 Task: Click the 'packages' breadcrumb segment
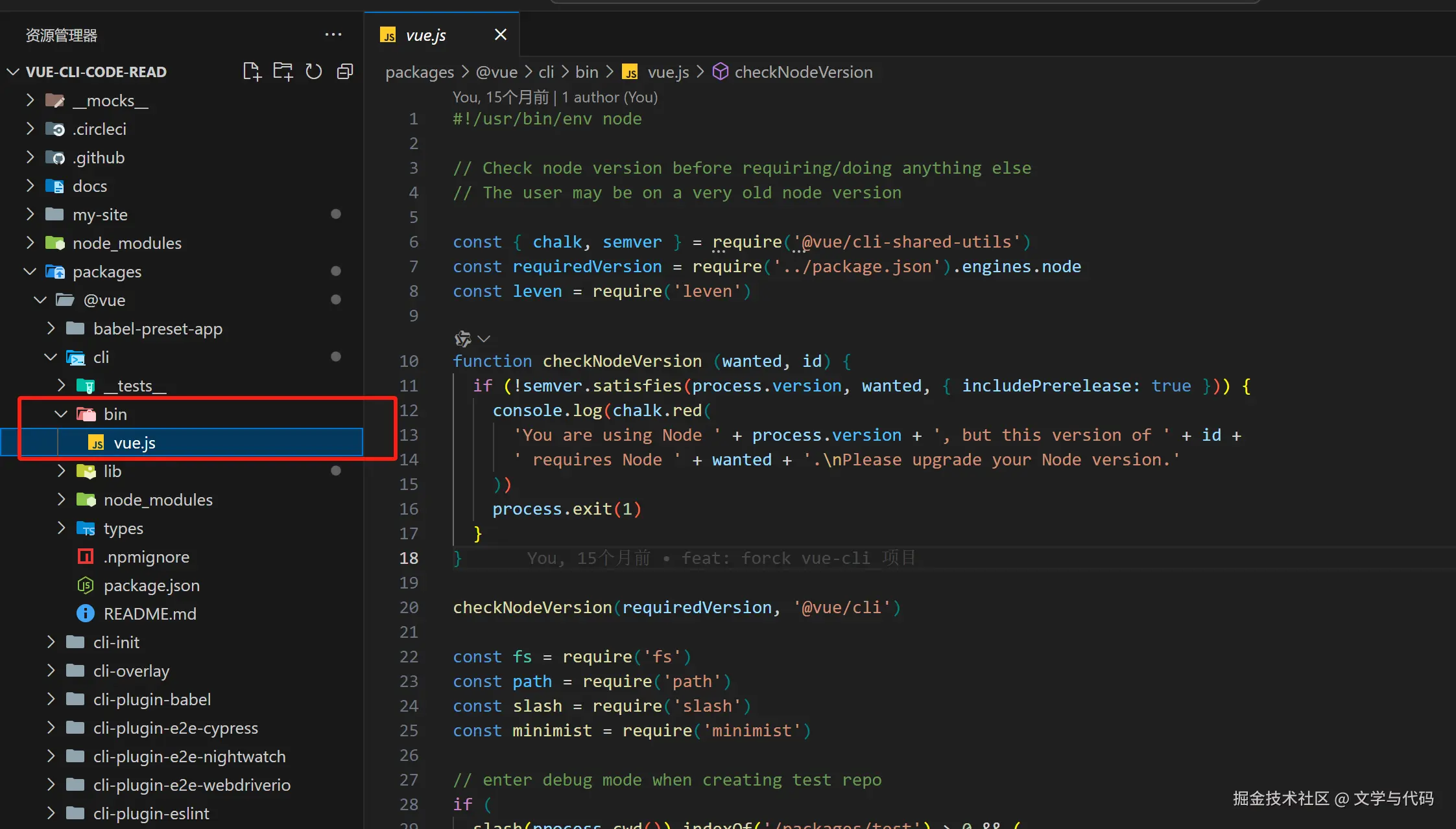click(x=420, y=71)
